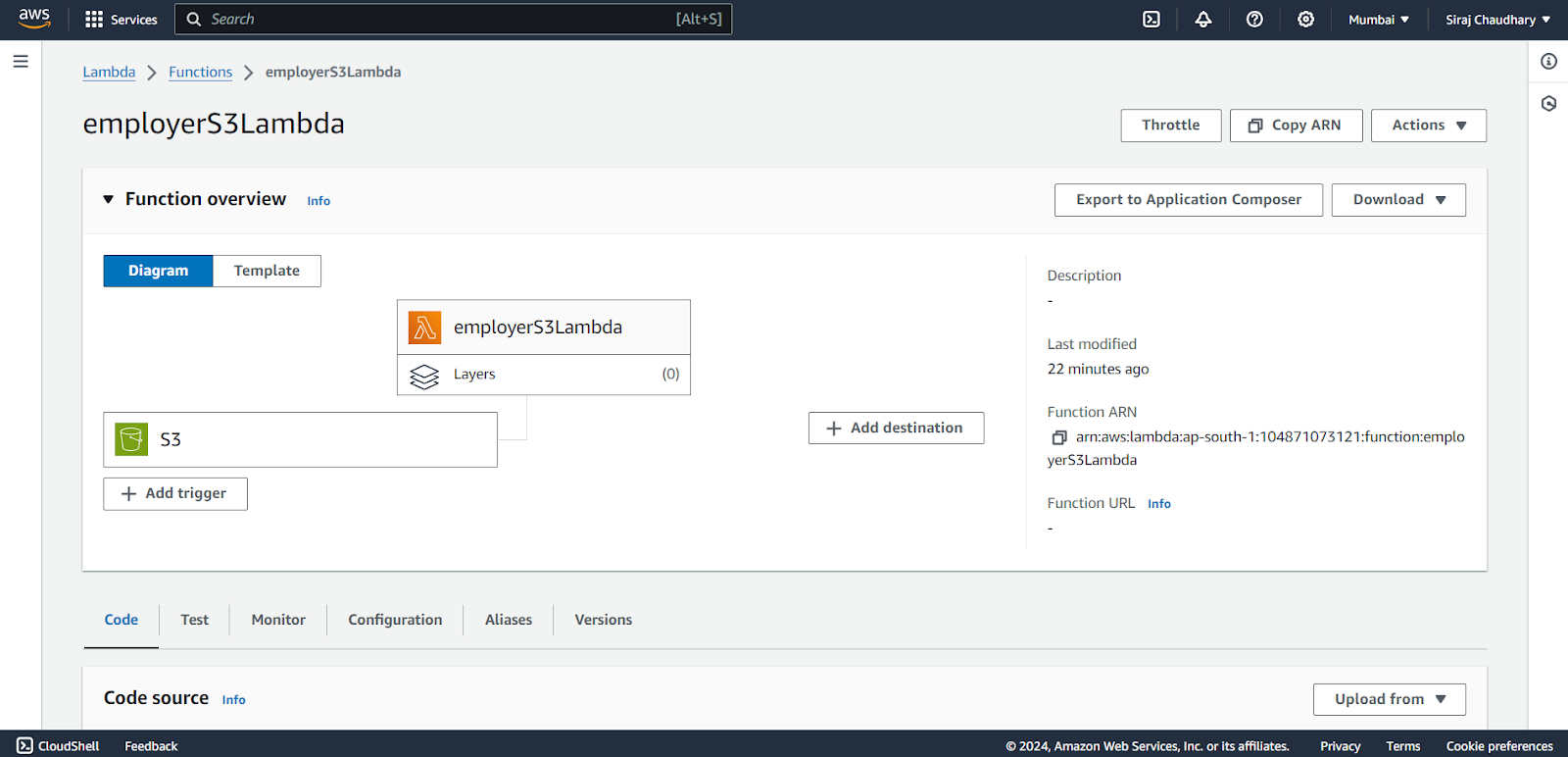Click the Feedback link in footer
This screenshot has height=757, width=1568.
click(151, 746)
